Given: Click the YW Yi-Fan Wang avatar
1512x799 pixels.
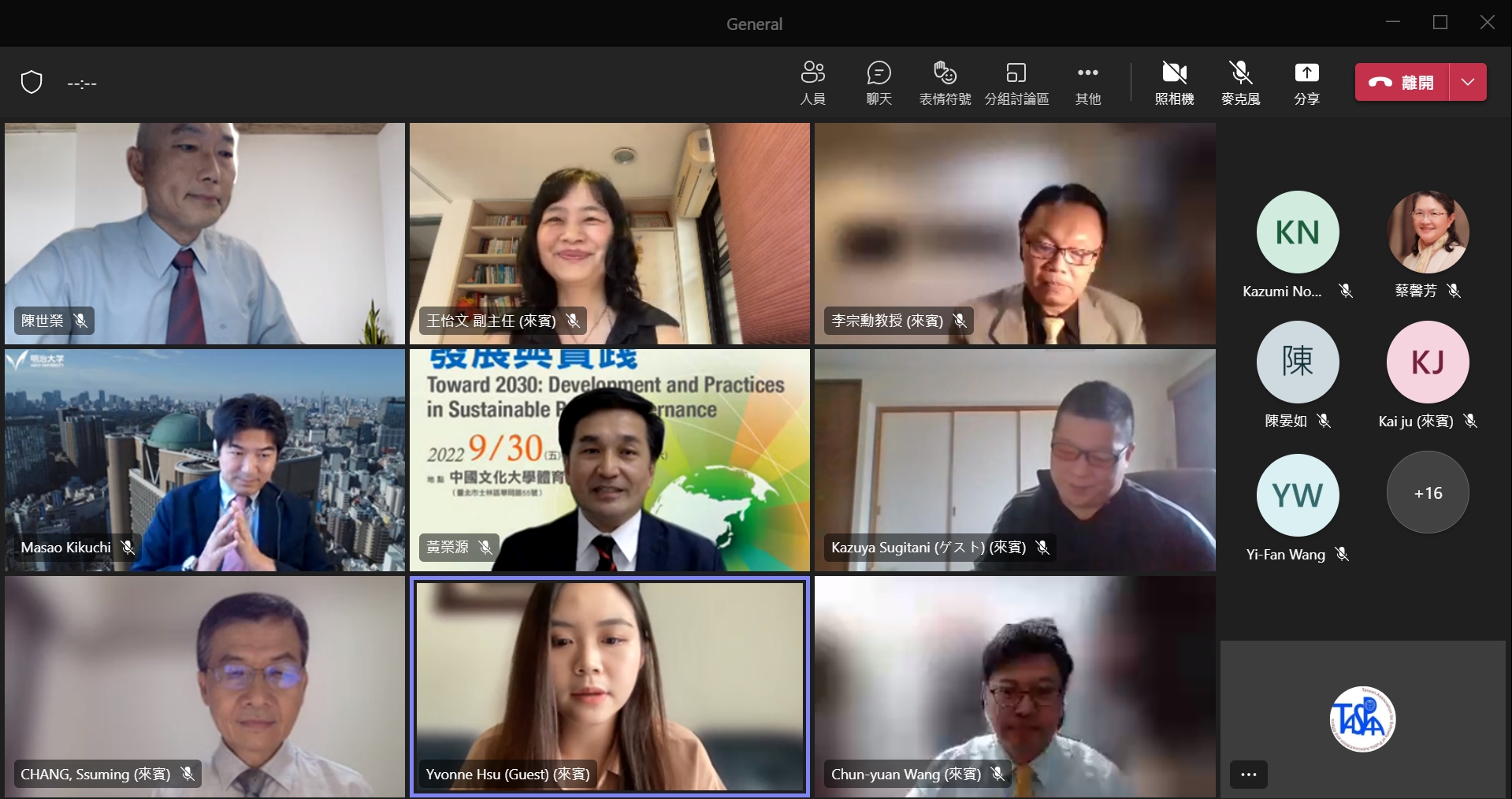Looking at the screenshot, I should [x=1297, y=496].
